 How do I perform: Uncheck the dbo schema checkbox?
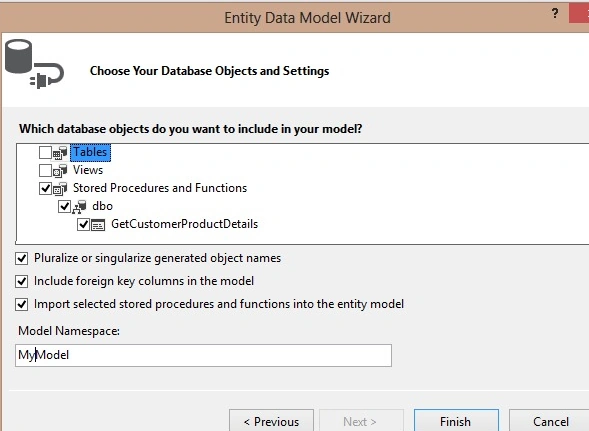(x=64, y=206)
